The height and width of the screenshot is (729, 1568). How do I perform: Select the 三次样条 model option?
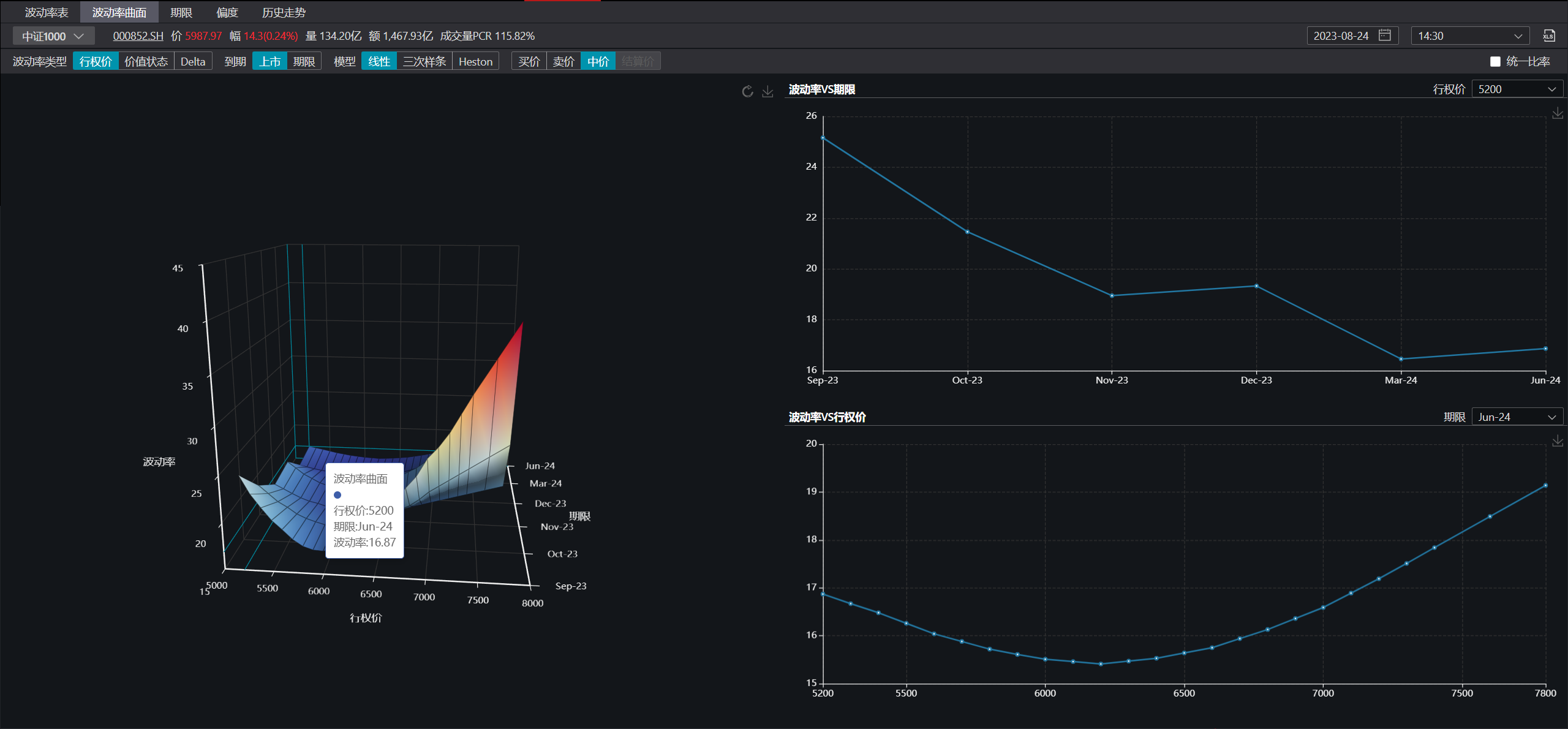(x=424, y=61)
